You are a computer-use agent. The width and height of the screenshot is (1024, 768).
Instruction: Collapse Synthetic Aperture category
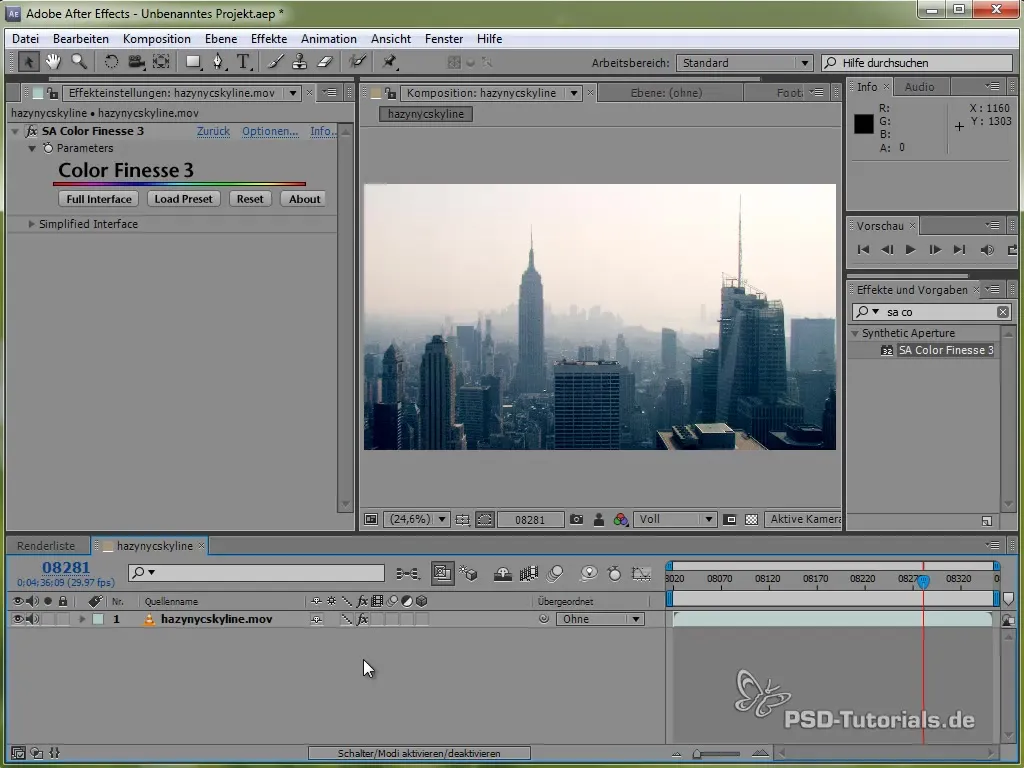(854, 333)
